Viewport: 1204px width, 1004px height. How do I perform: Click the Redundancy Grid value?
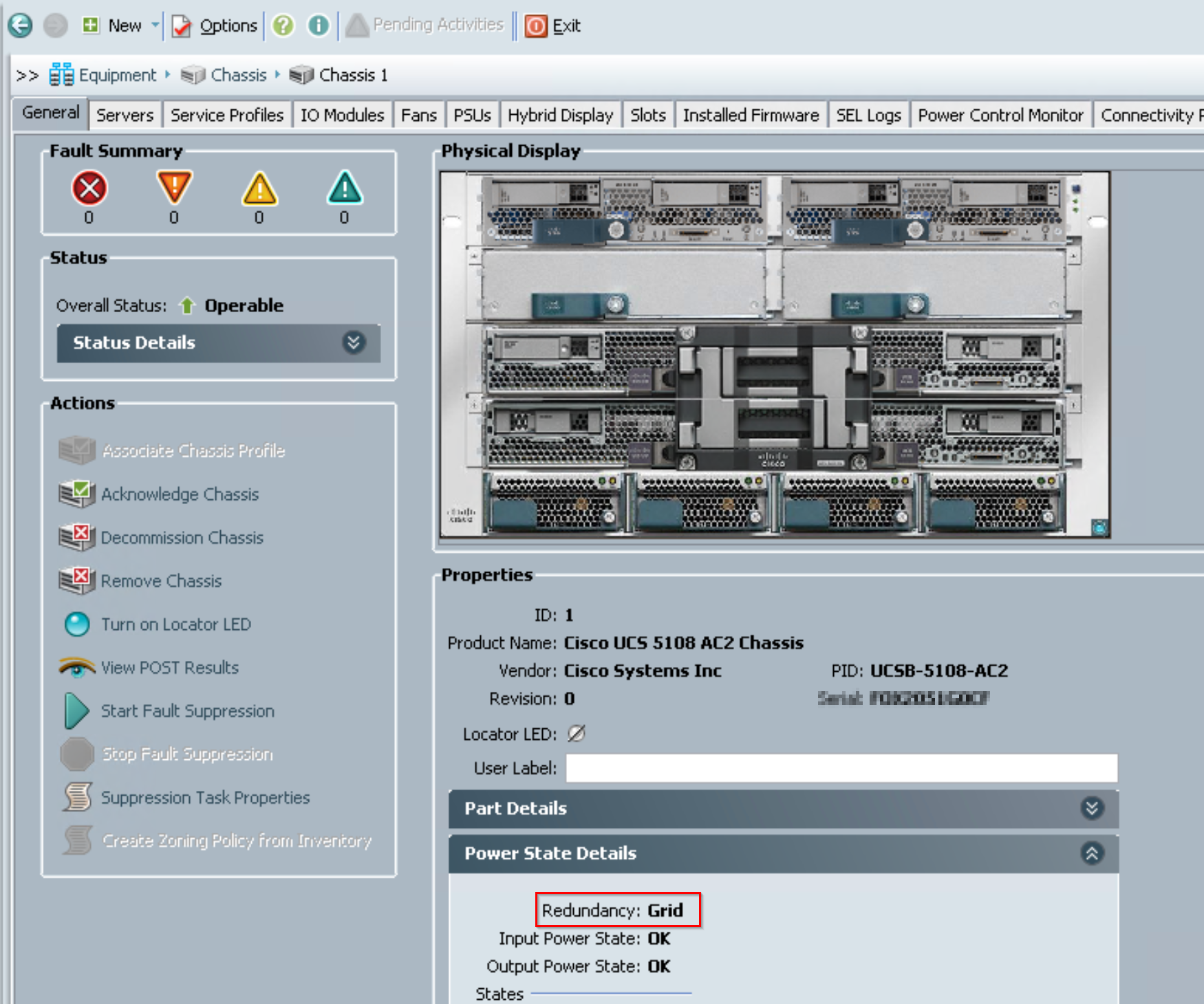pos(665,910)
